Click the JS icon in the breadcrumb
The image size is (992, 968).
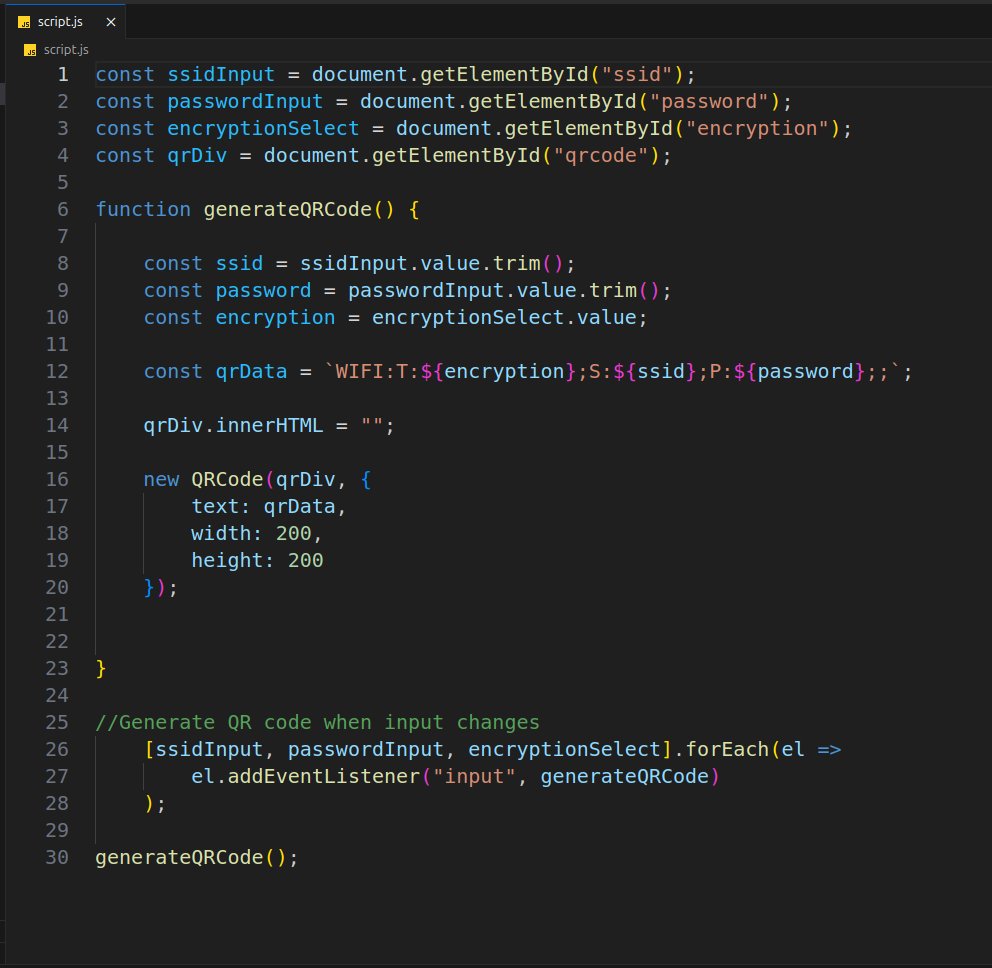click(30, 50)
